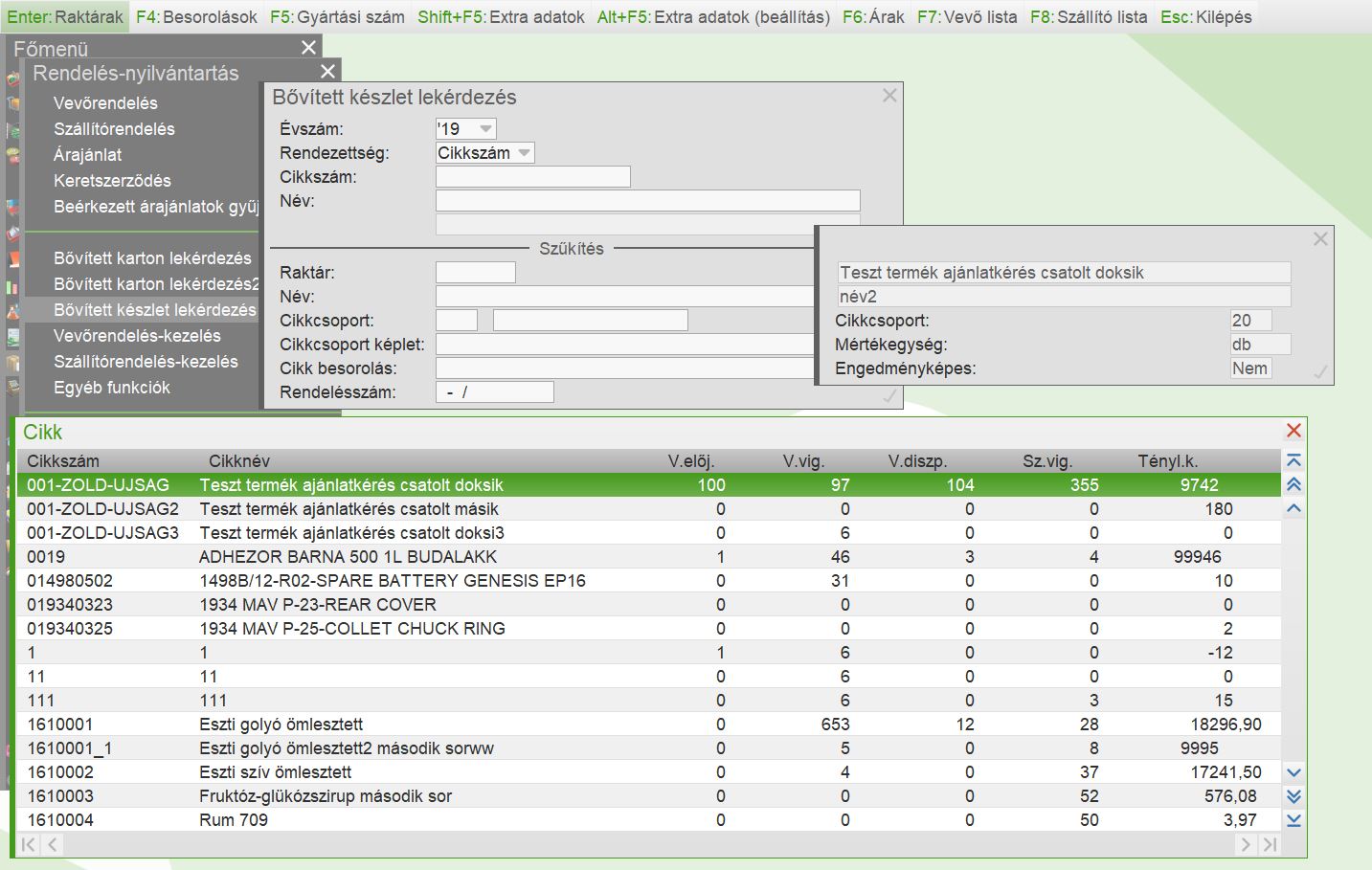Viewport: 1372px width, 870px height.
Task: Click the Mértékegység value field db
Action: (x=1260, y=345)
